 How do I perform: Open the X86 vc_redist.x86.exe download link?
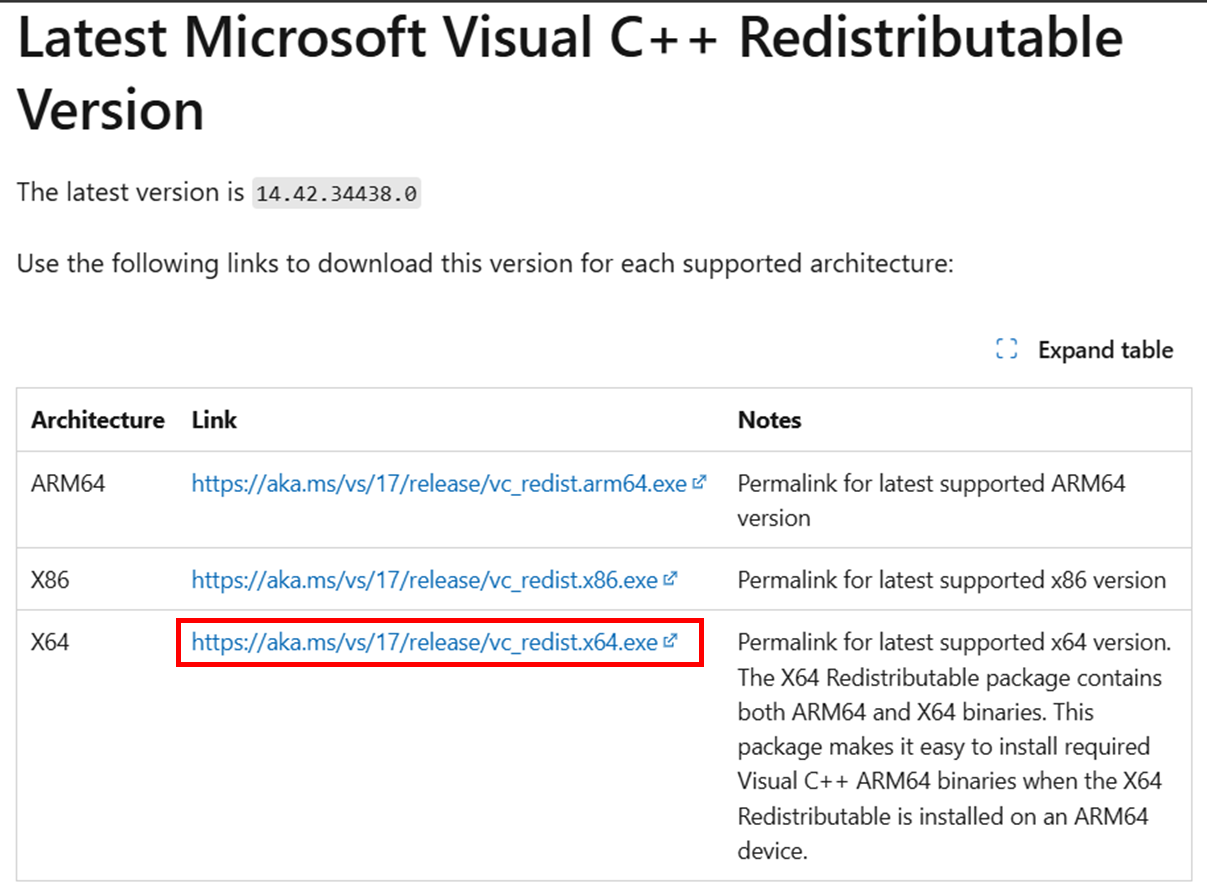click(x=425, y=580)
